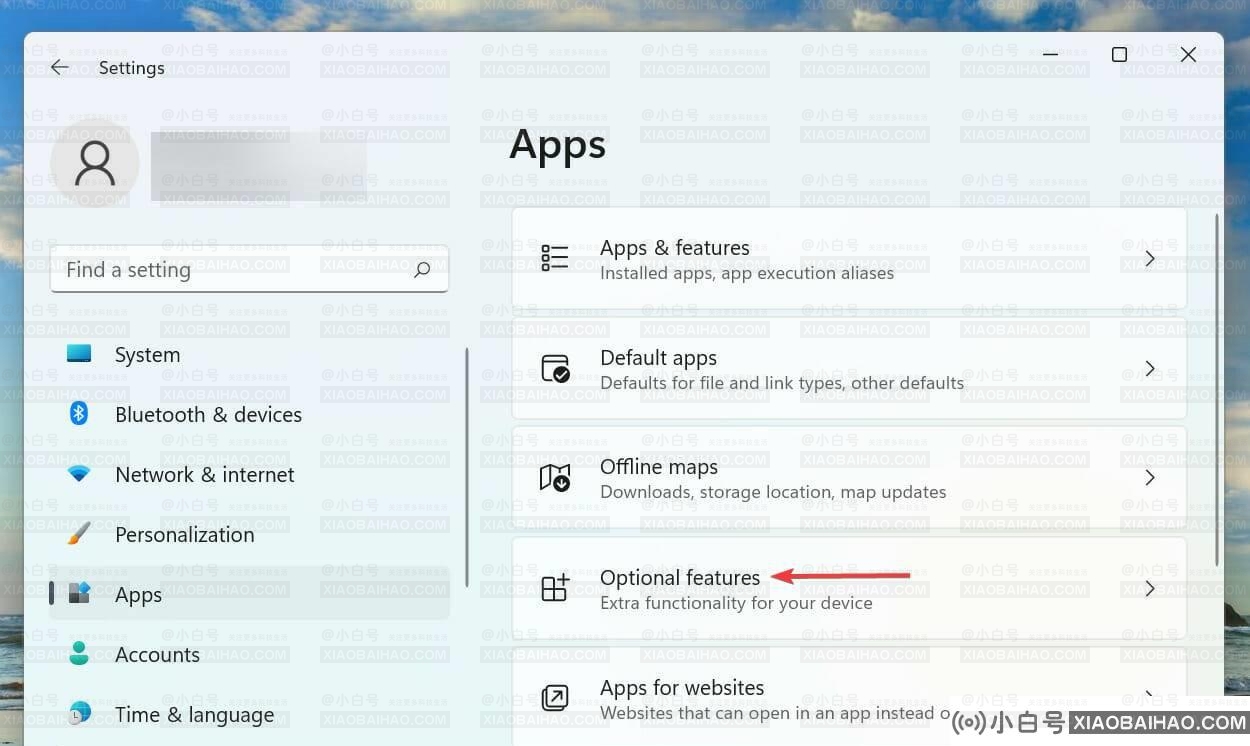Expand Apps & features chevron
Viewport: 1250px width, 746px height.
pyautogui.click(x=1150, y=258)
